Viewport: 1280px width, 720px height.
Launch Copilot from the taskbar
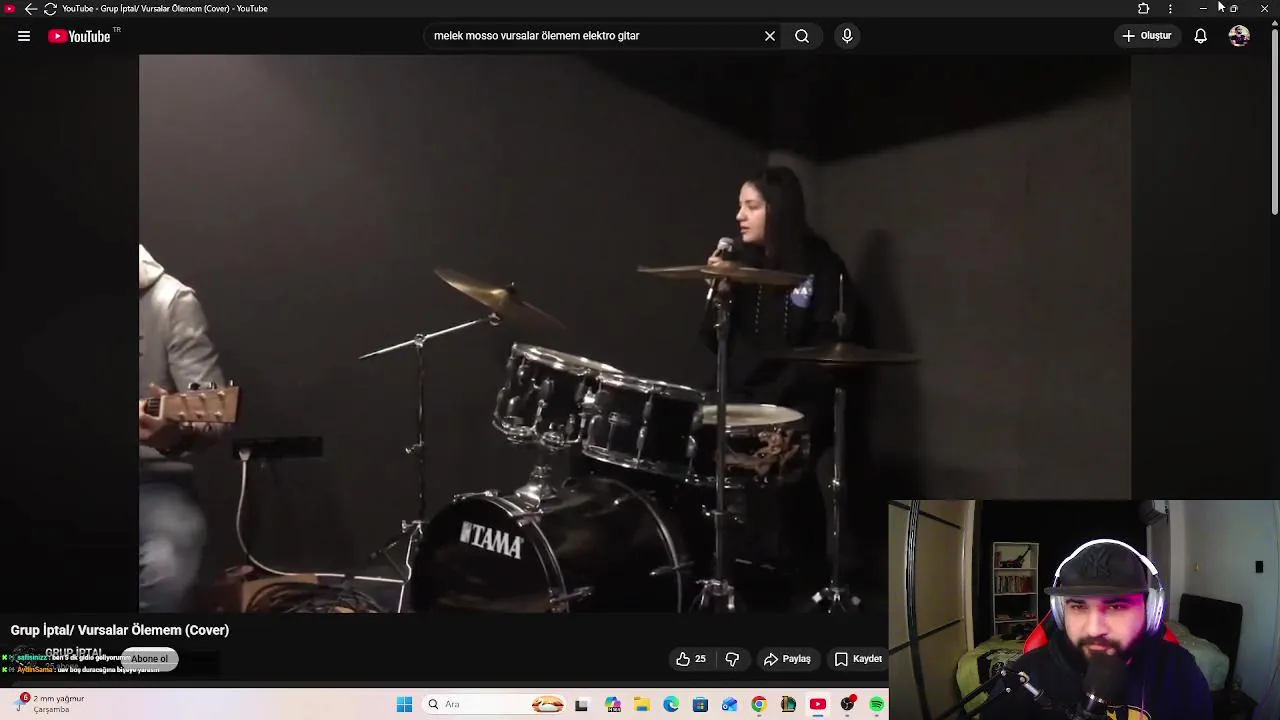pos(612,705)
